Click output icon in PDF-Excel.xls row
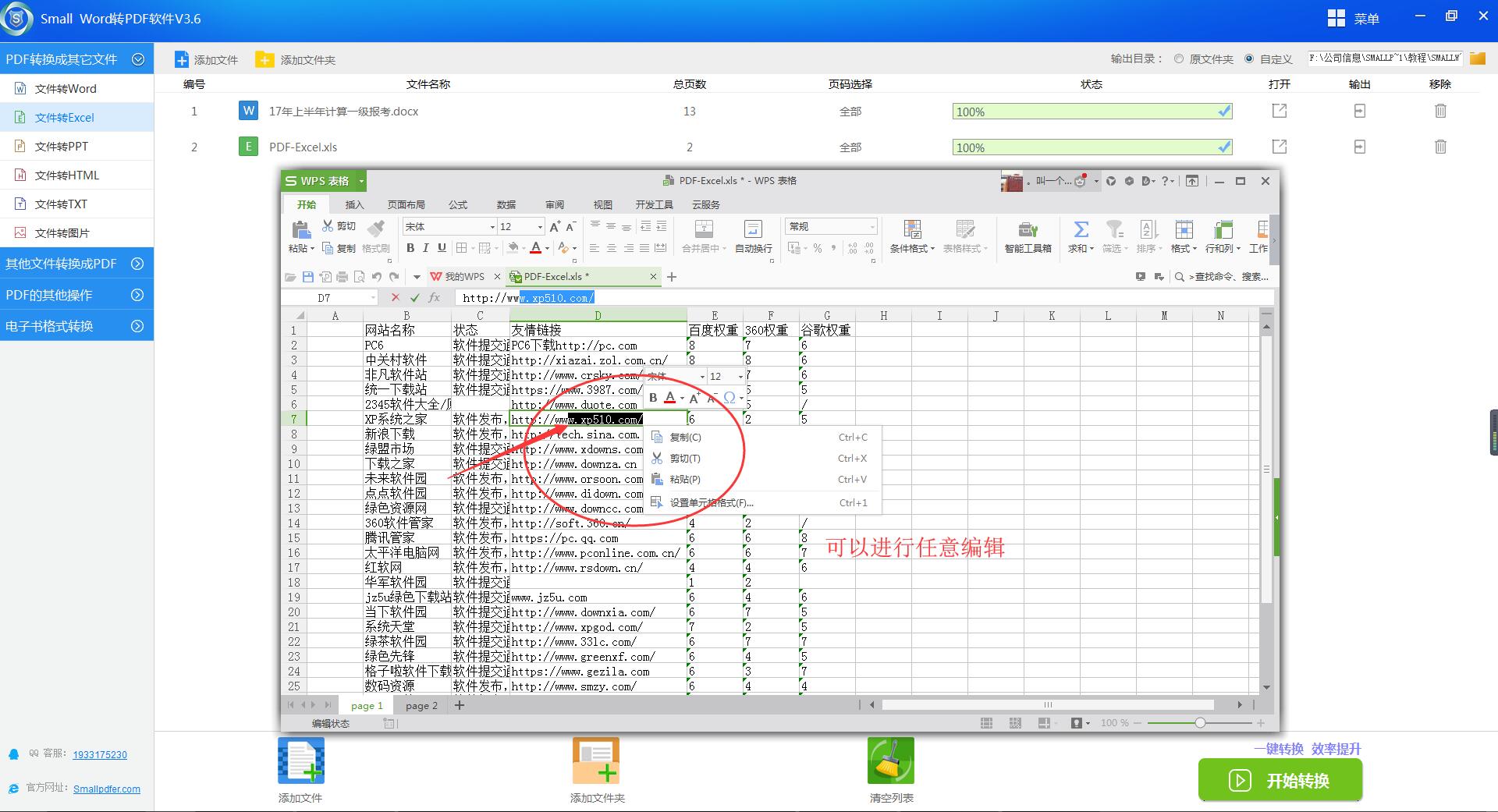1498x812 pixels. 1360,147
